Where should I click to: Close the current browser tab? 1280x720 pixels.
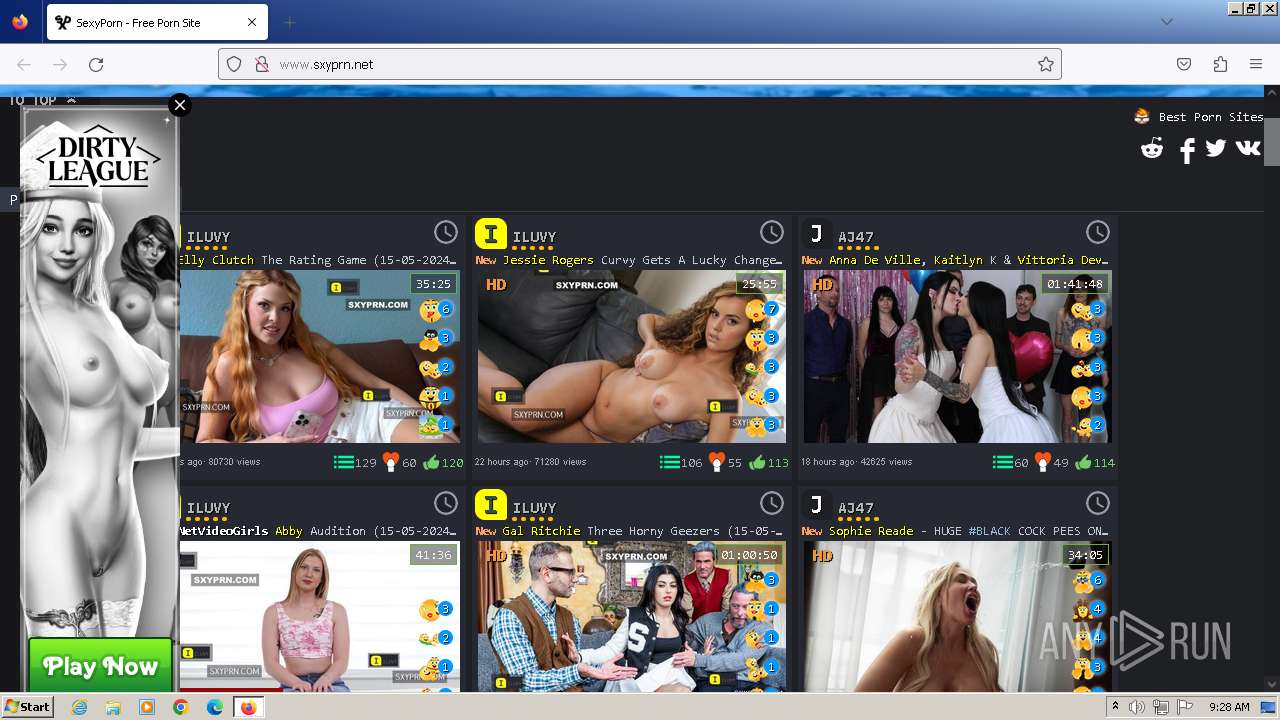tap(252, 22)
